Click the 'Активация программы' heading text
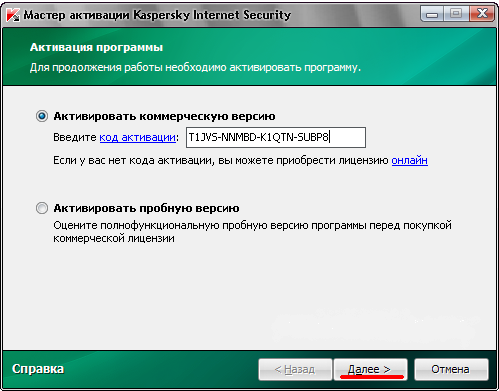The width and height of the screenshot is (499, 391). coord(96,47)
